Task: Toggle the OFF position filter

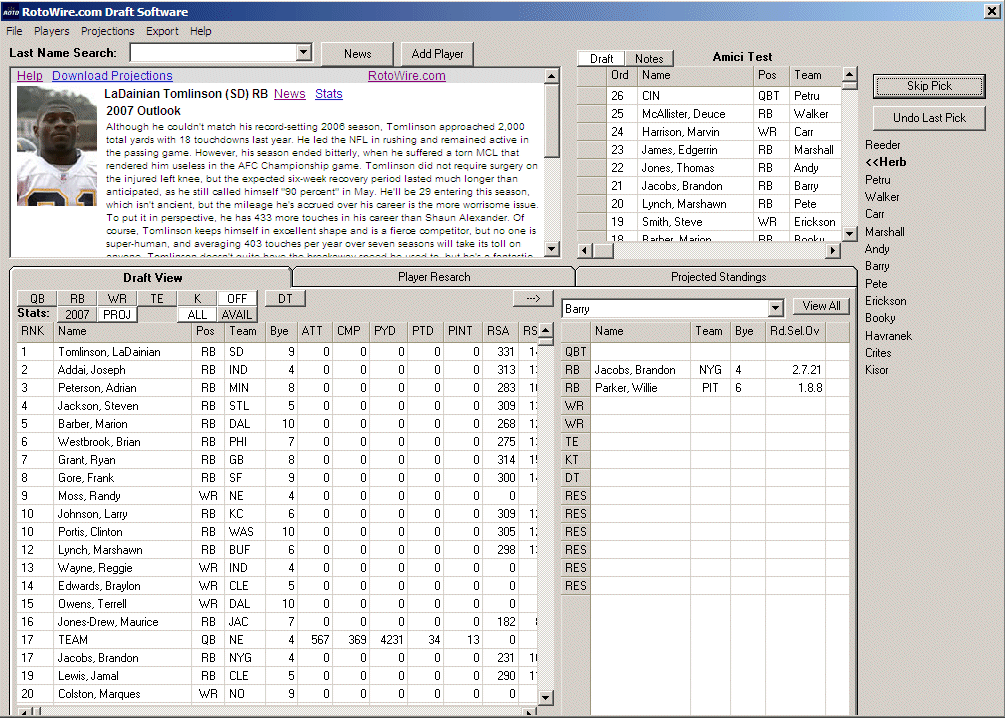Action: tap(237, 299)
